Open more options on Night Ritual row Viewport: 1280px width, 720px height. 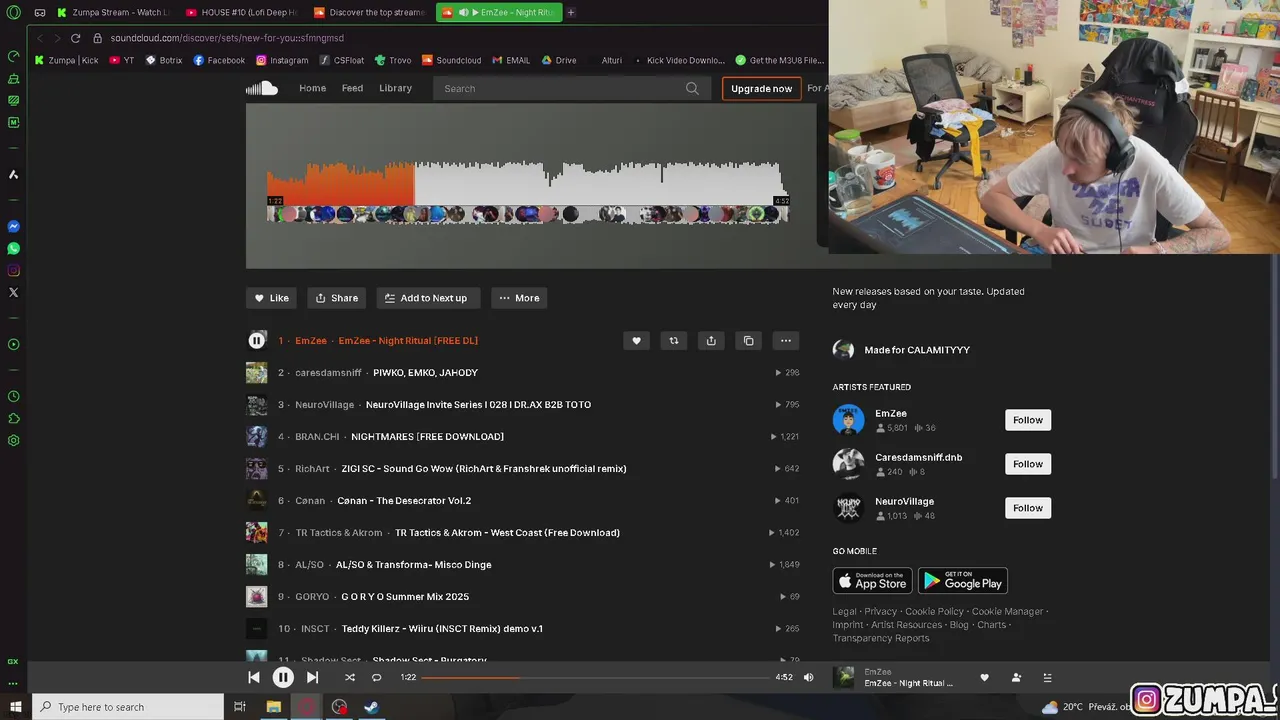click(786, 341)
